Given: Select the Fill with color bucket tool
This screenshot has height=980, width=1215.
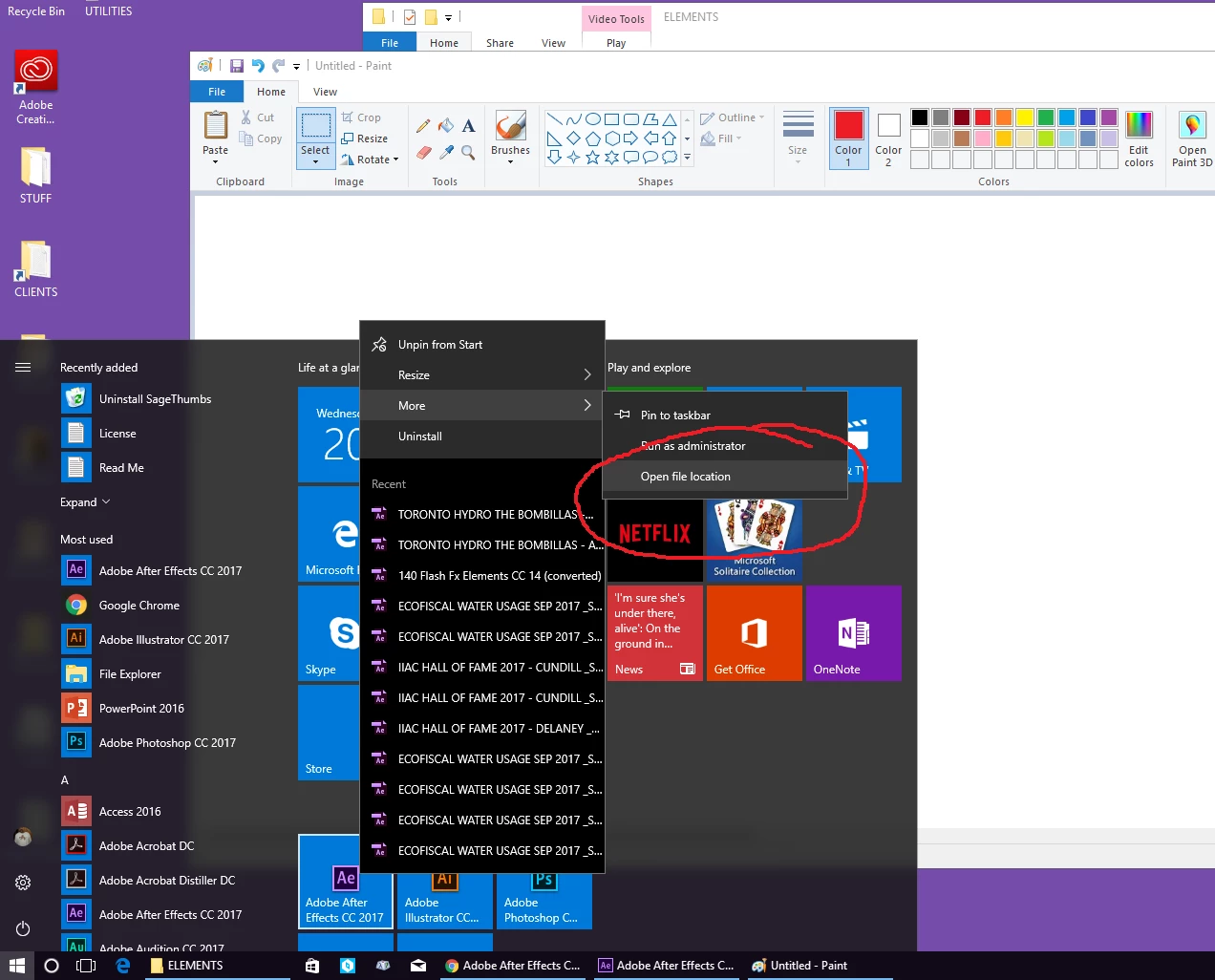Looking at the screenshot, I should (446, 126).
